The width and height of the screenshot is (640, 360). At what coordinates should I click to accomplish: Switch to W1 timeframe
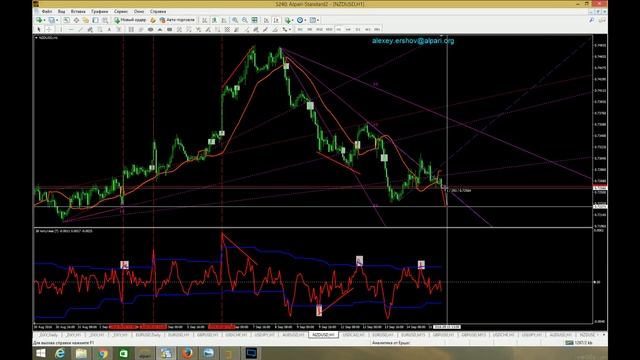tap(368, 29)
